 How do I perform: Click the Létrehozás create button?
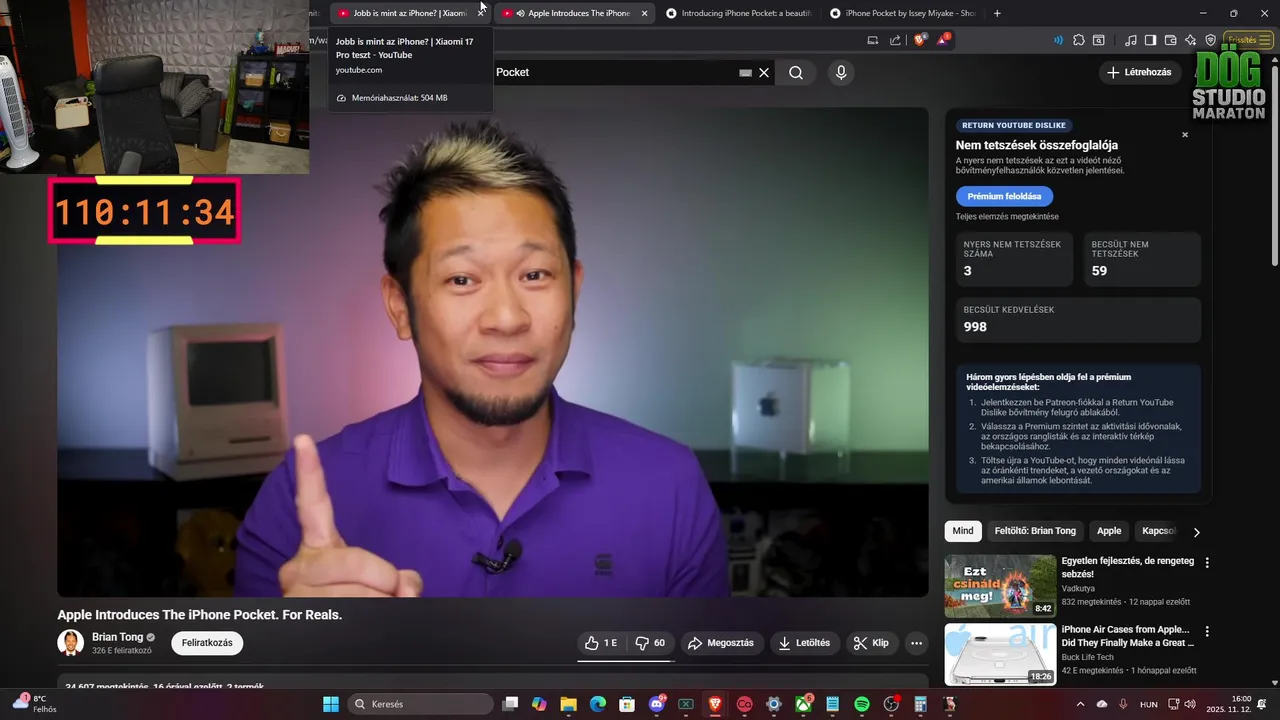click(1139, 72)
